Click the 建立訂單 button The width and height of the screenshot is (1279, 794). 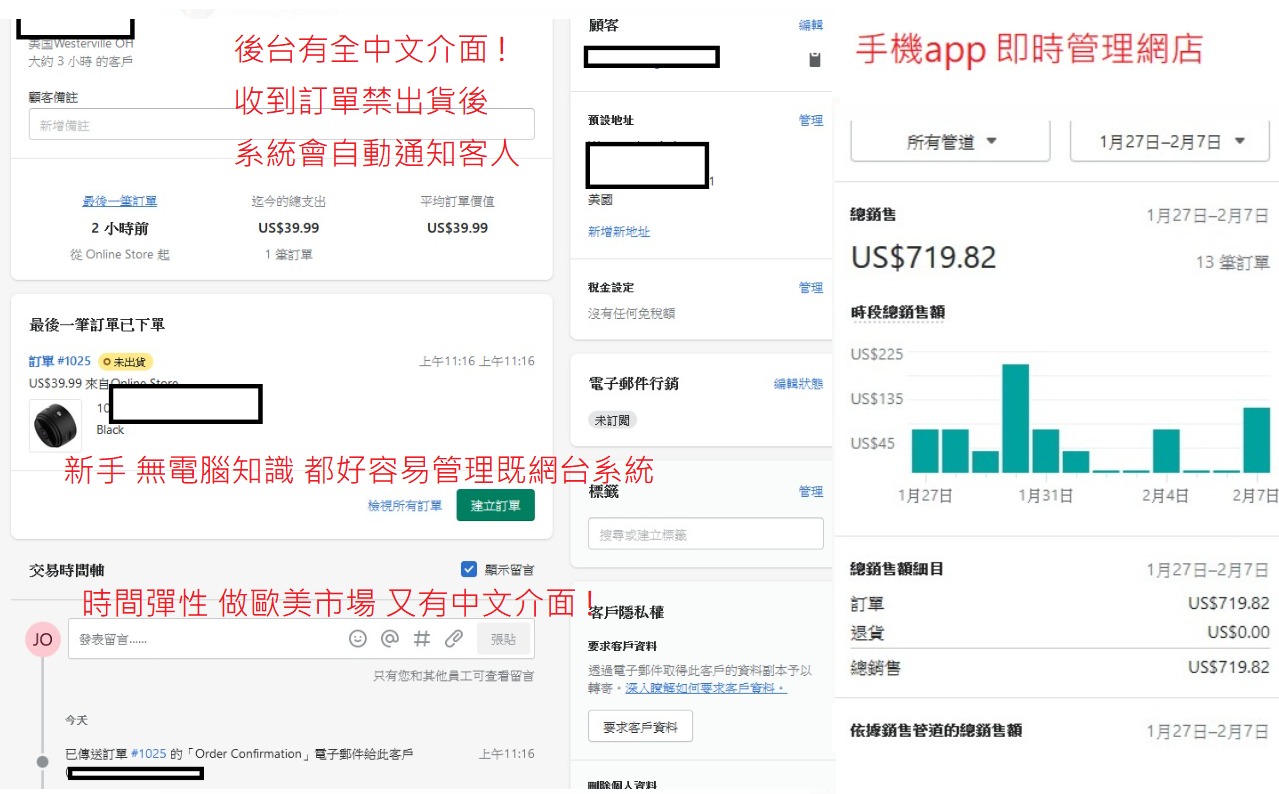click(x=495, y=505)
